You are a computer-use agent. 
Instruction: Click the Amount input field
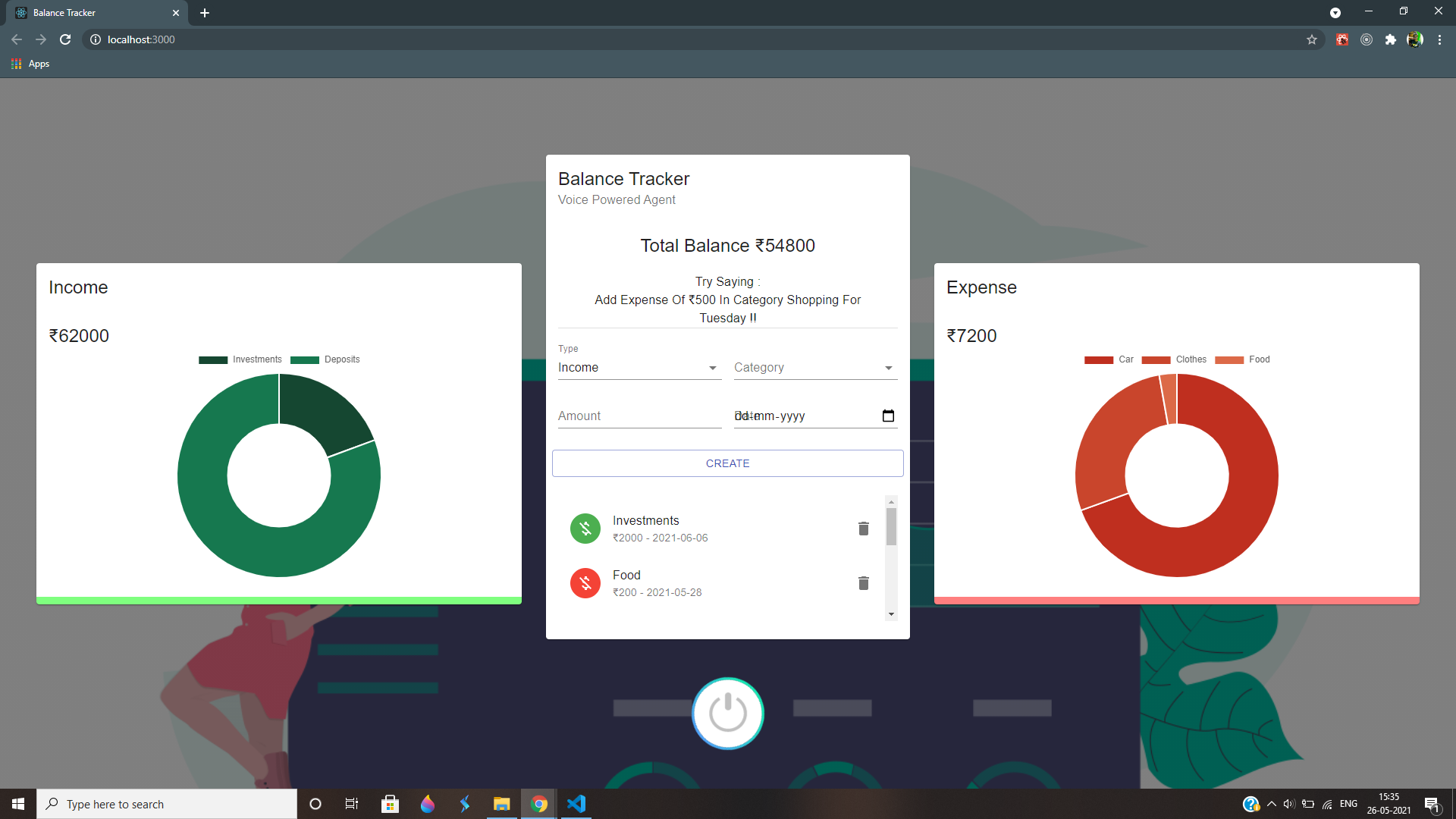639,416
